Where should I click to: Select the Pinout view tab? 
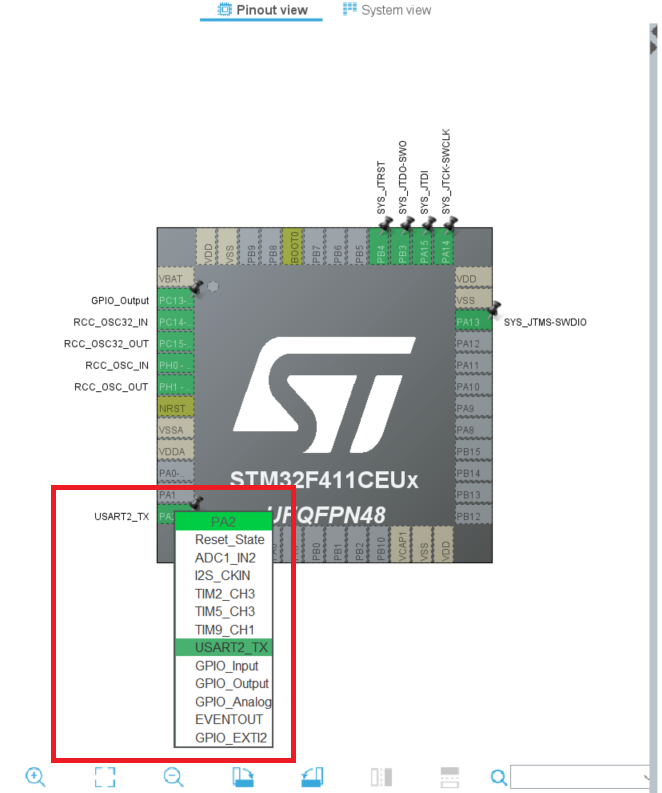tap(262, 10)
